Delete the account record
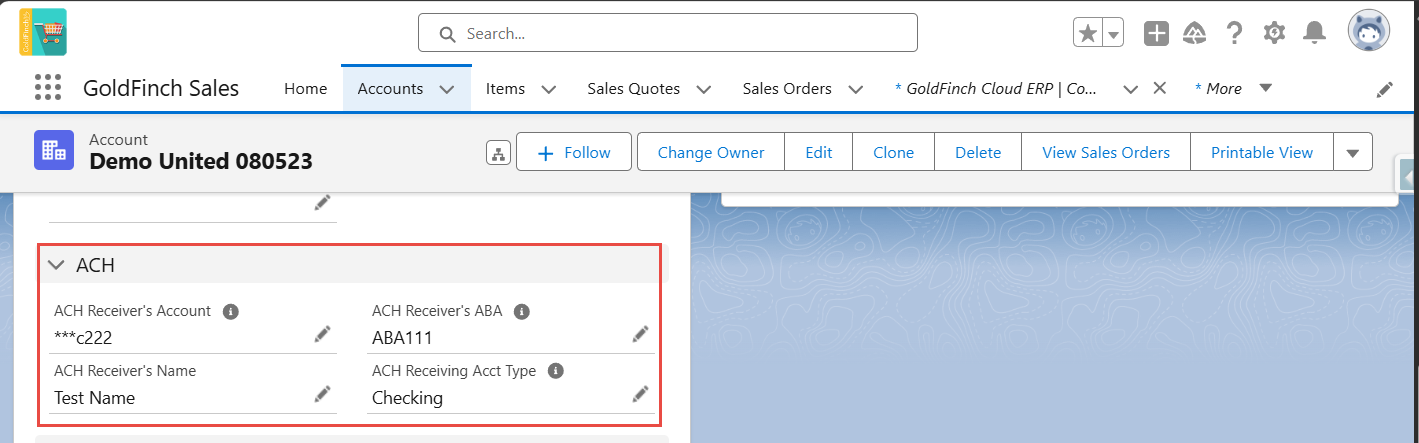Screen dimensions: 1419x443 [x=978, y=152]
